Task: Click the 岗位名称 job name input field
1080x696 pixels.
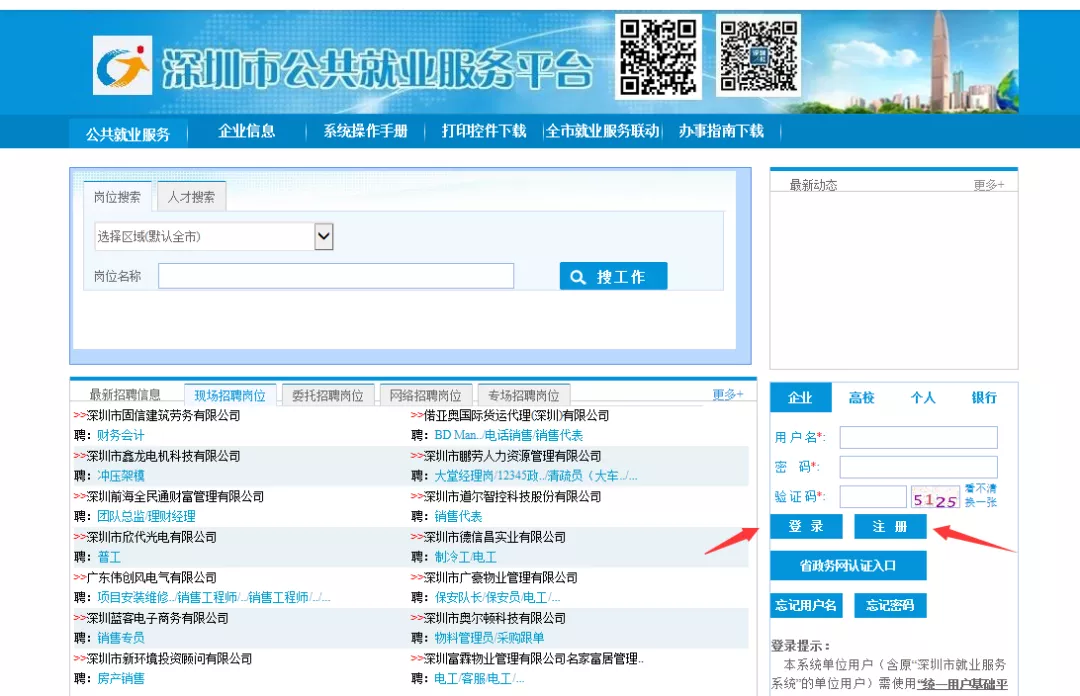Action: click(x=335, y=275)
